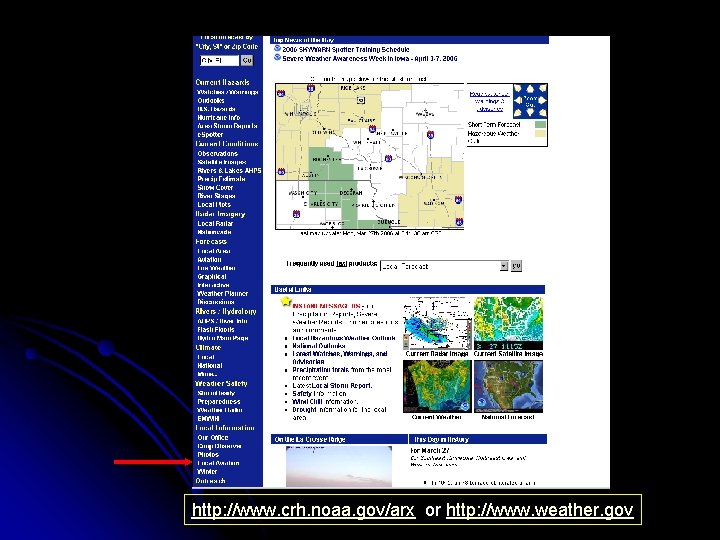Open Observations under Current Conditions
The height and width of the screenshot is (540, 720).
tap(217, 154)
